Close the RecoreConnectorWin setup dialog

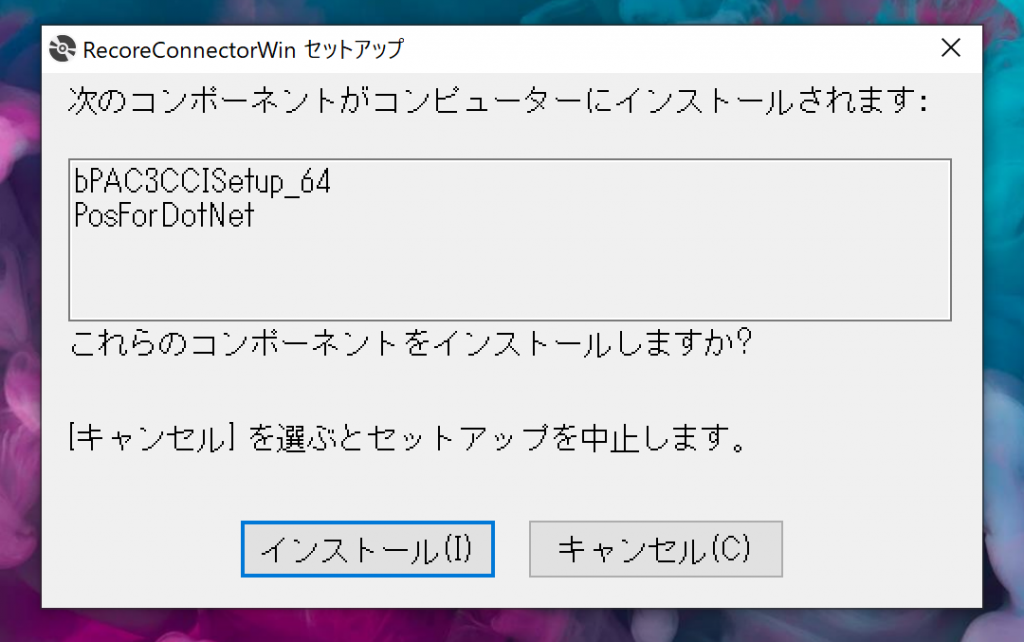click(951, 48)
